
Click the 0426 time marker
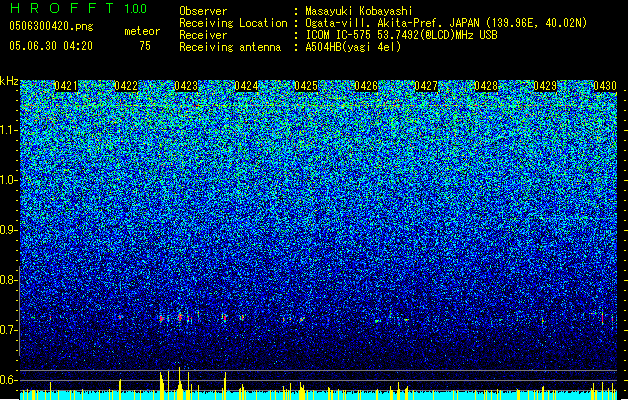(x=366, y=86)
